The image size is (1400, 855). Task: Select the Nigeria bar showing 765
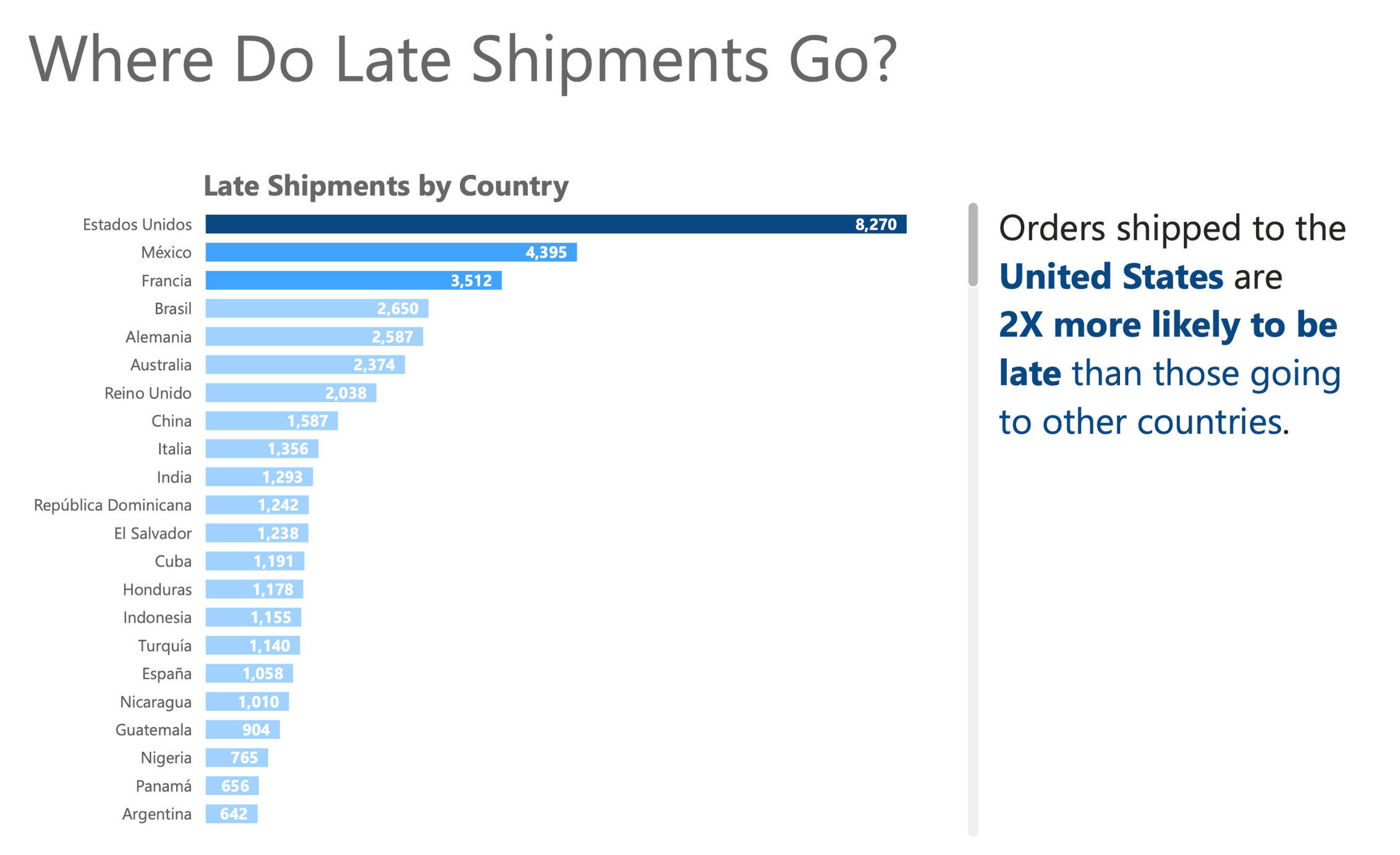(x=237, y=757)
